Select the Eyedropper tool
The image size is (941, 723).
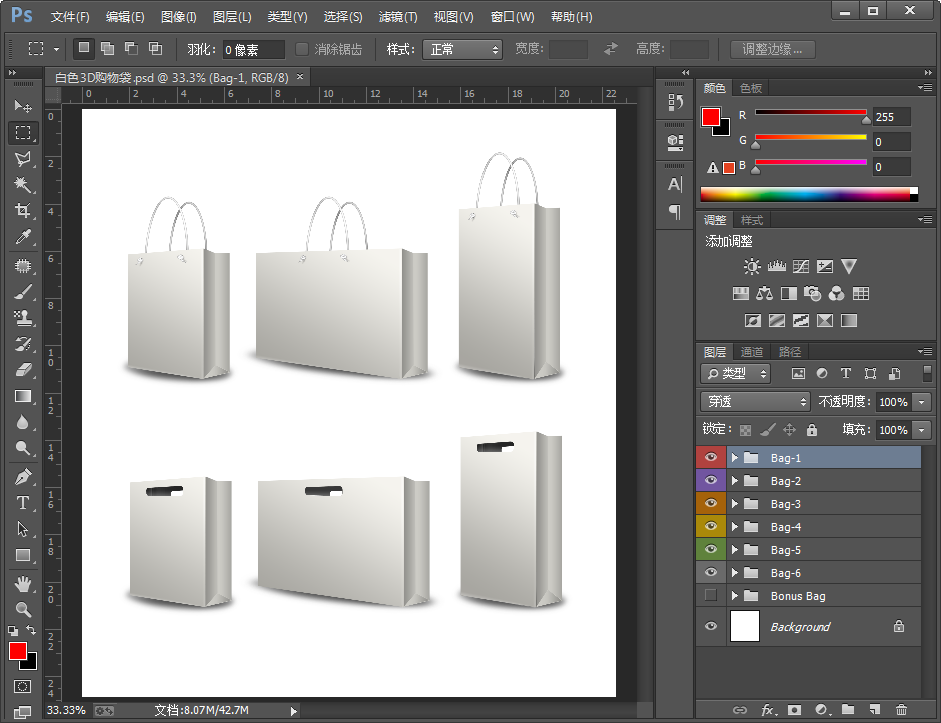23,237
